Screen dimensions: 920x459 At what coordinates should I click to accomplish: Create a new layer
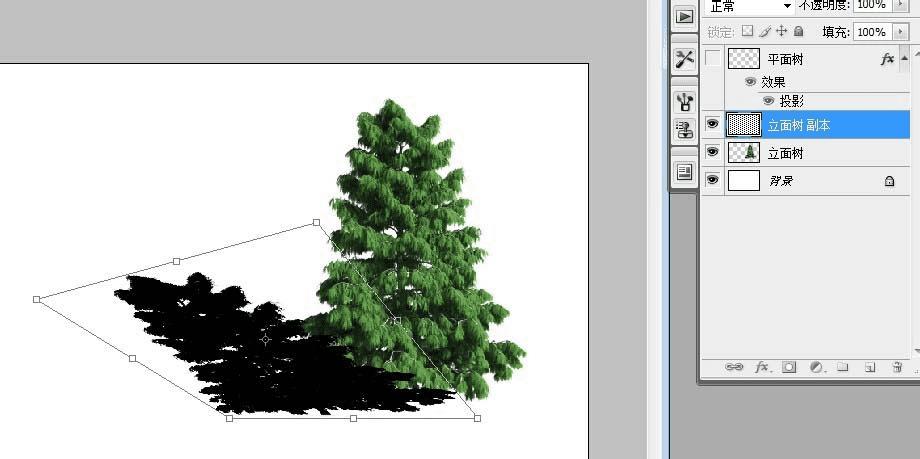point(870,367)
